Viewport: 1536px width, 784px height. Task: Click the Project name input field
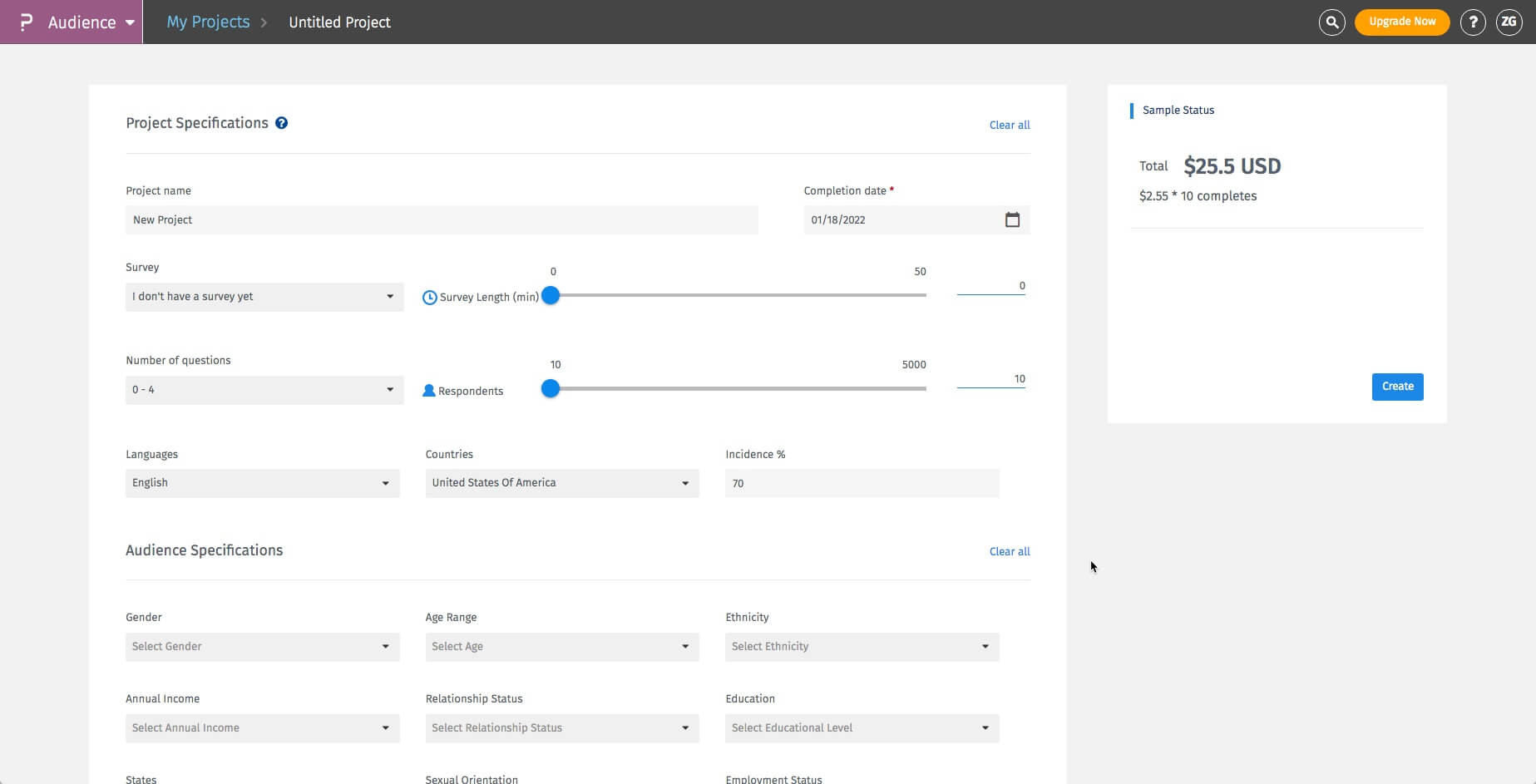(441, 220)
